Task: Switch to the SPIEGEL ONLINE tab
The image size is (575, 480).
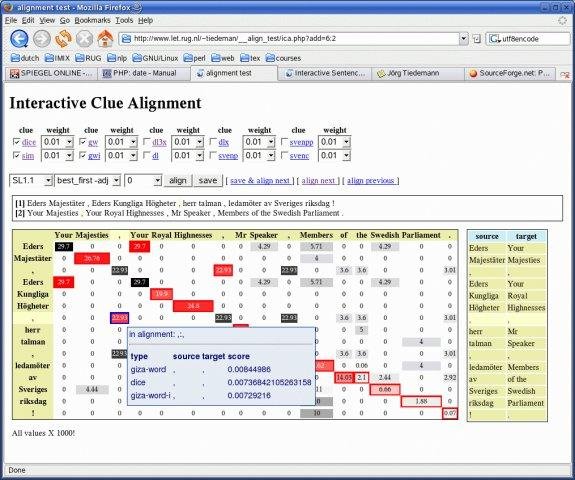Action: coord(51,73)
